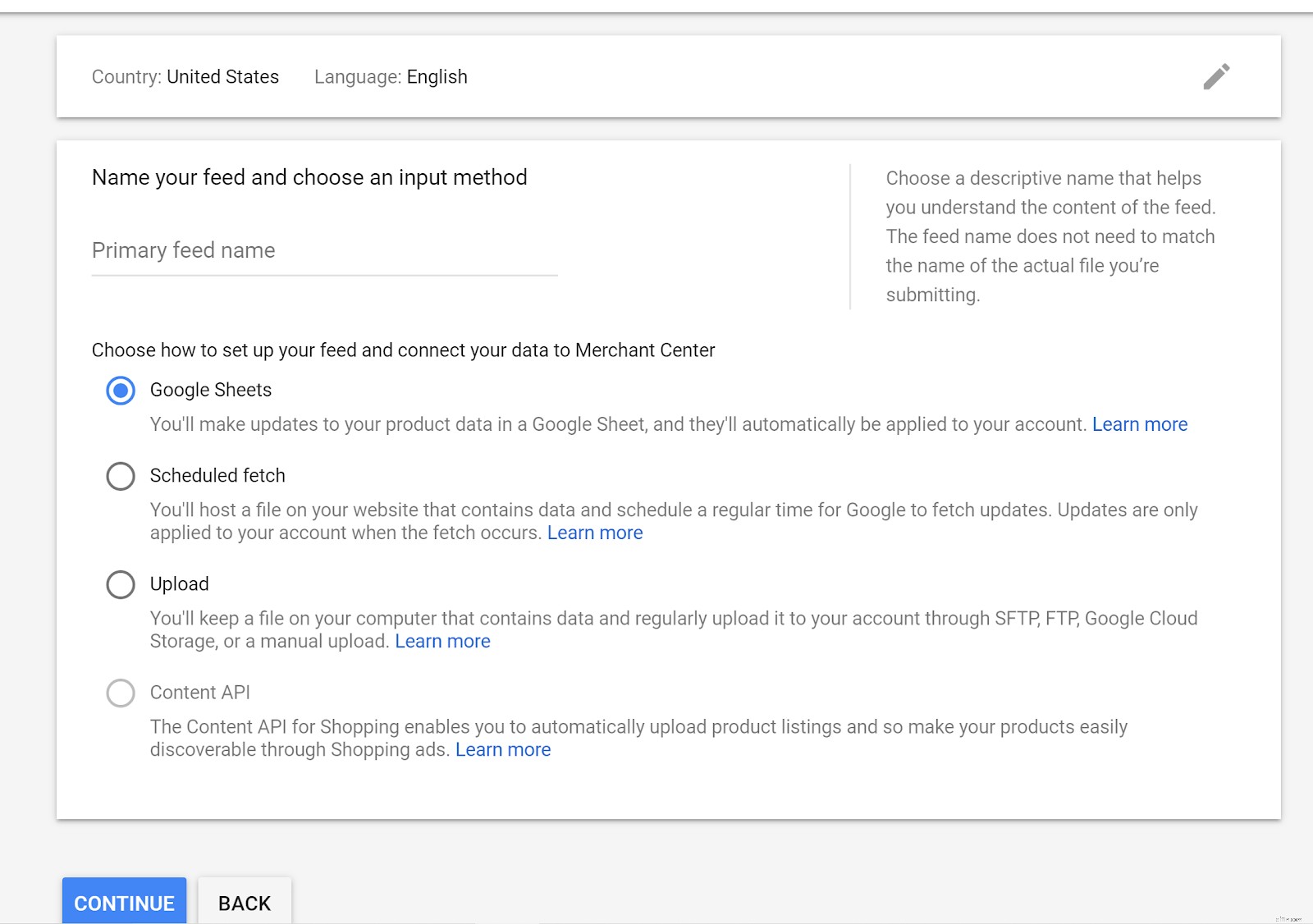Open Learn more for Scheduled fetch
Image resolution: width=1313 pixels, height=924 pixels.
[595, 533]
